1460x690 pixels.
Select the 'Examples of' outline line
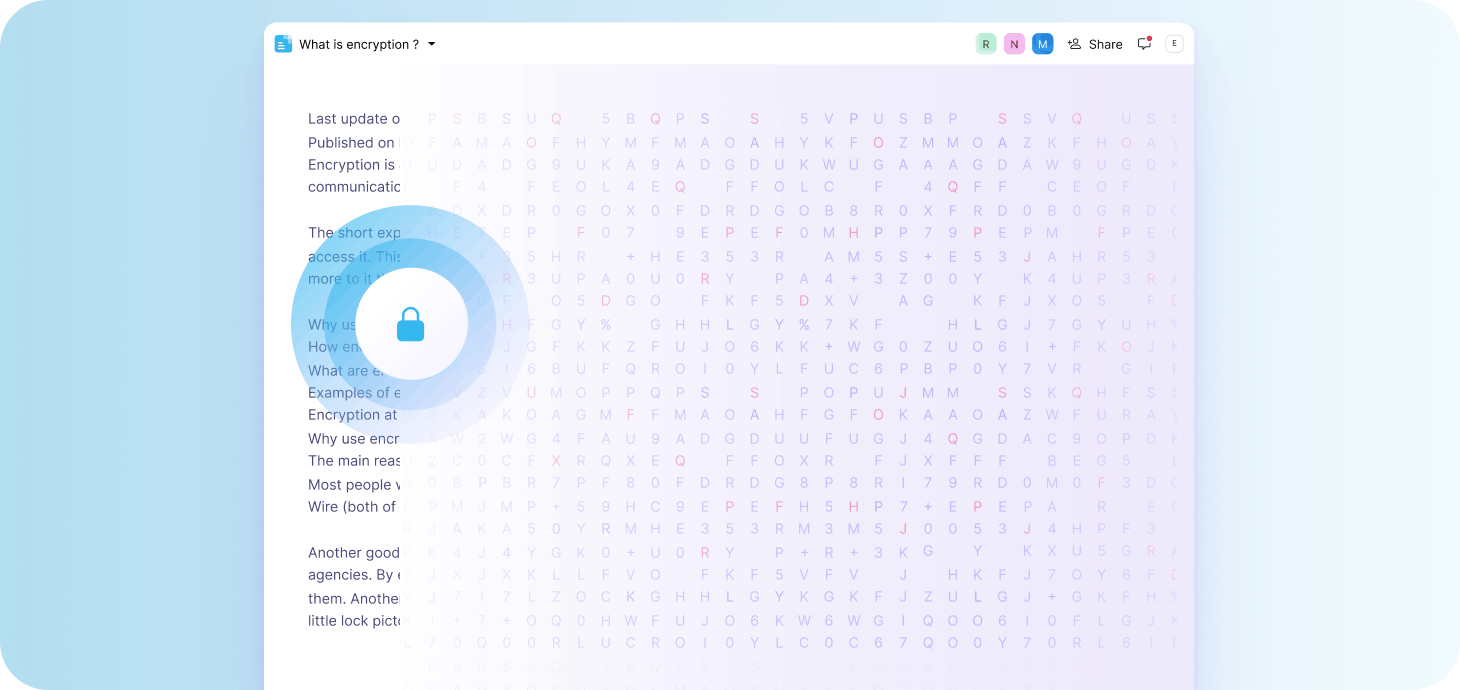pos(353,392)
